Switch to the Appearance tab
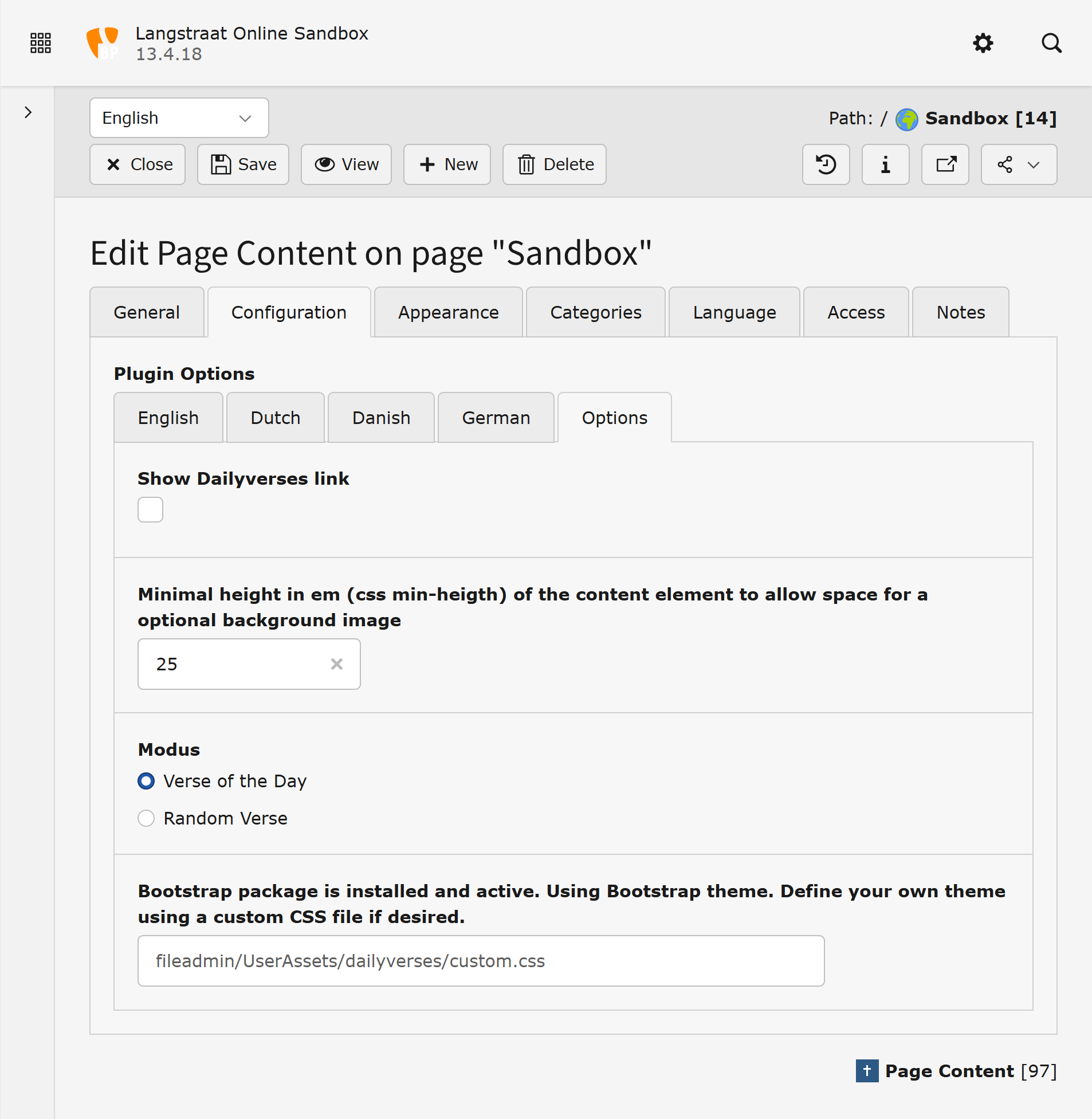This screenshot has height=1119, width=1092. [448, 312]
